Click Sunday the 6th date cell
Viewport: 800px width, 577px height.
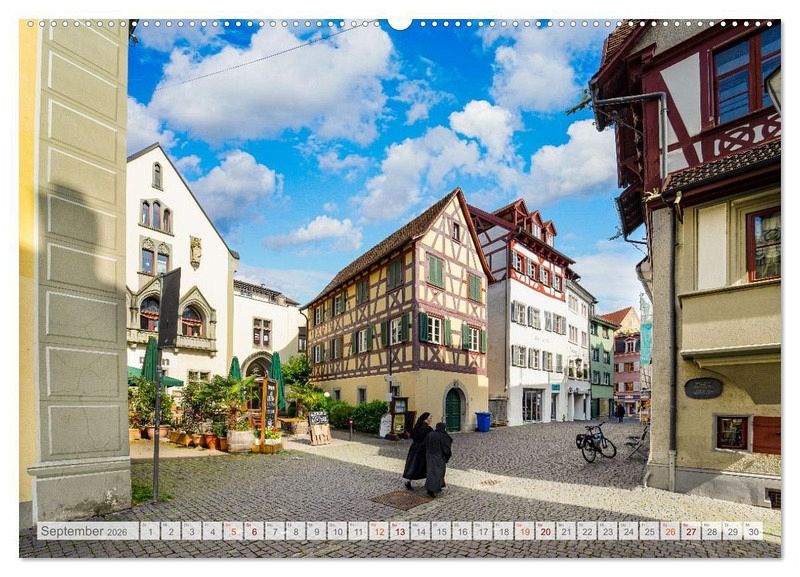coord(254,531)
